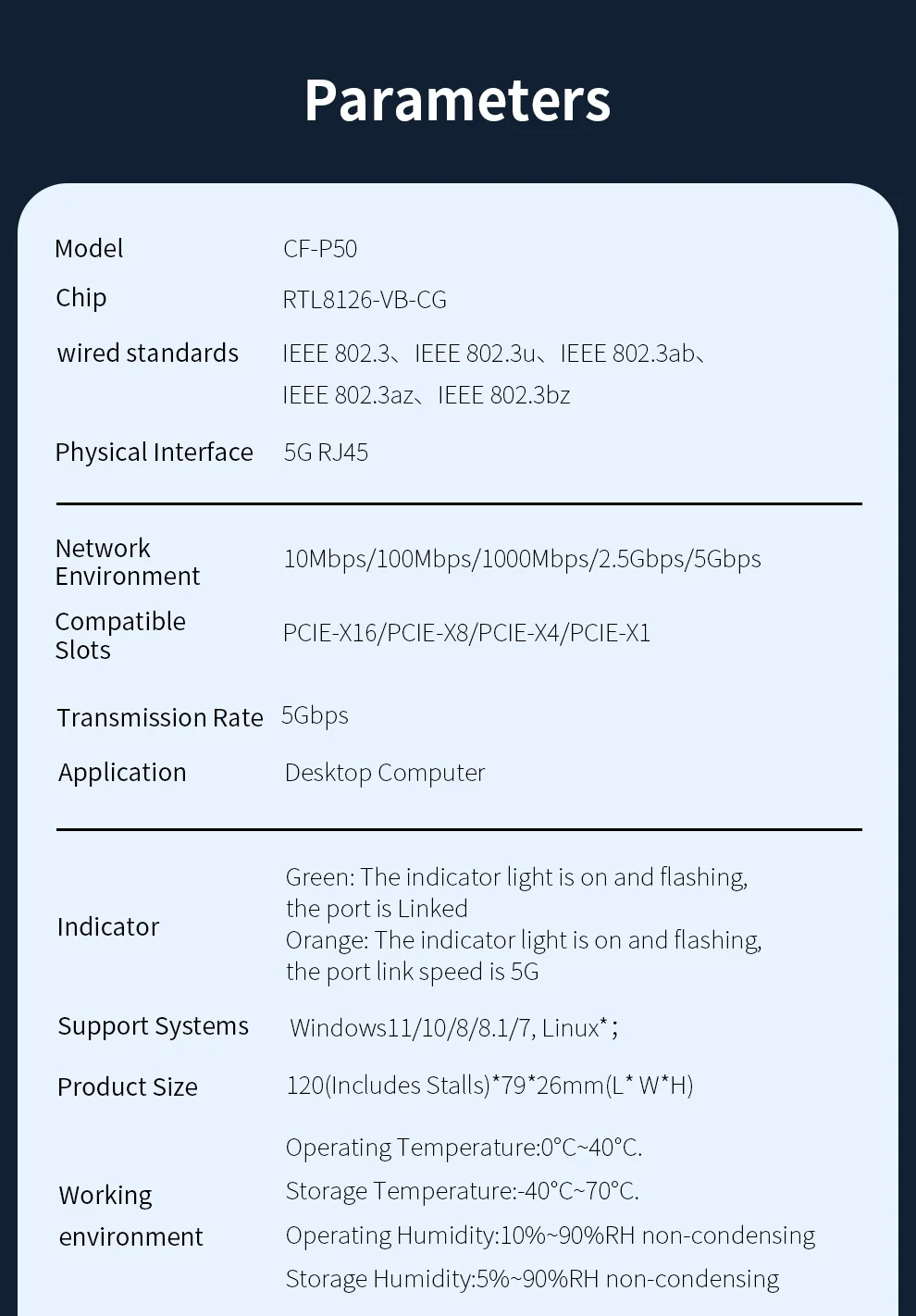Click the Model label
Image resolution: width=916 pixels, height=1316 pixels.
point(89,248)
